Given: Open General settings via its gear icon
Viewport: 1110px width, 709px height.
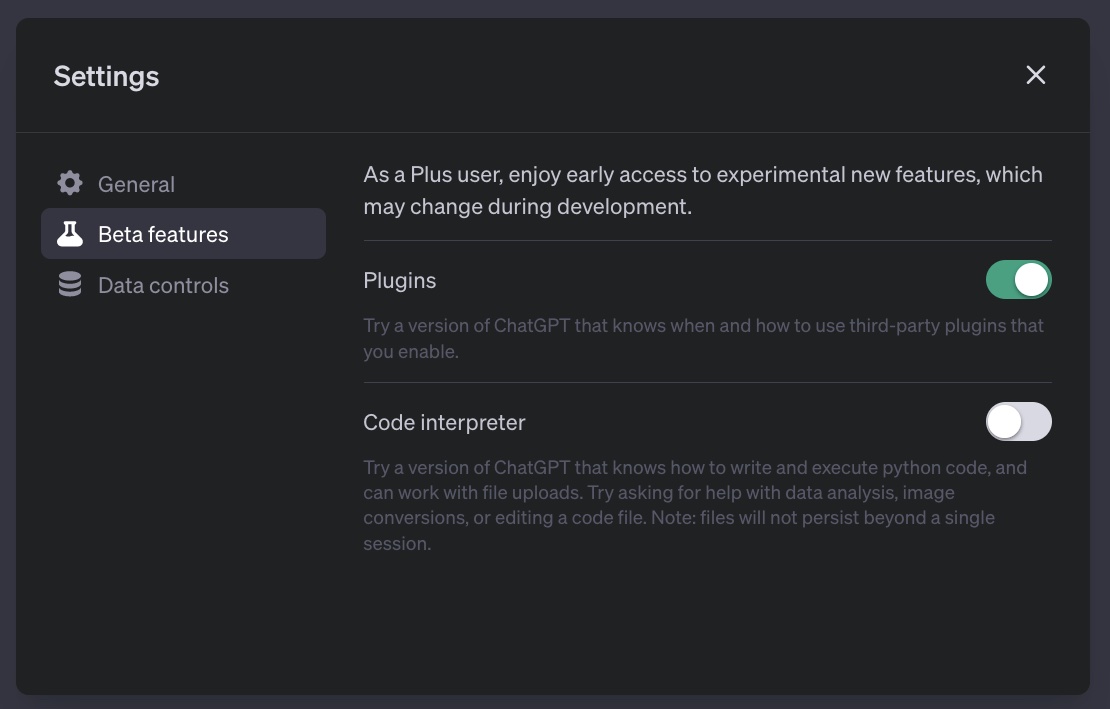Looking at the screenshot, I should pyautogui.click(x=69, y=183).
